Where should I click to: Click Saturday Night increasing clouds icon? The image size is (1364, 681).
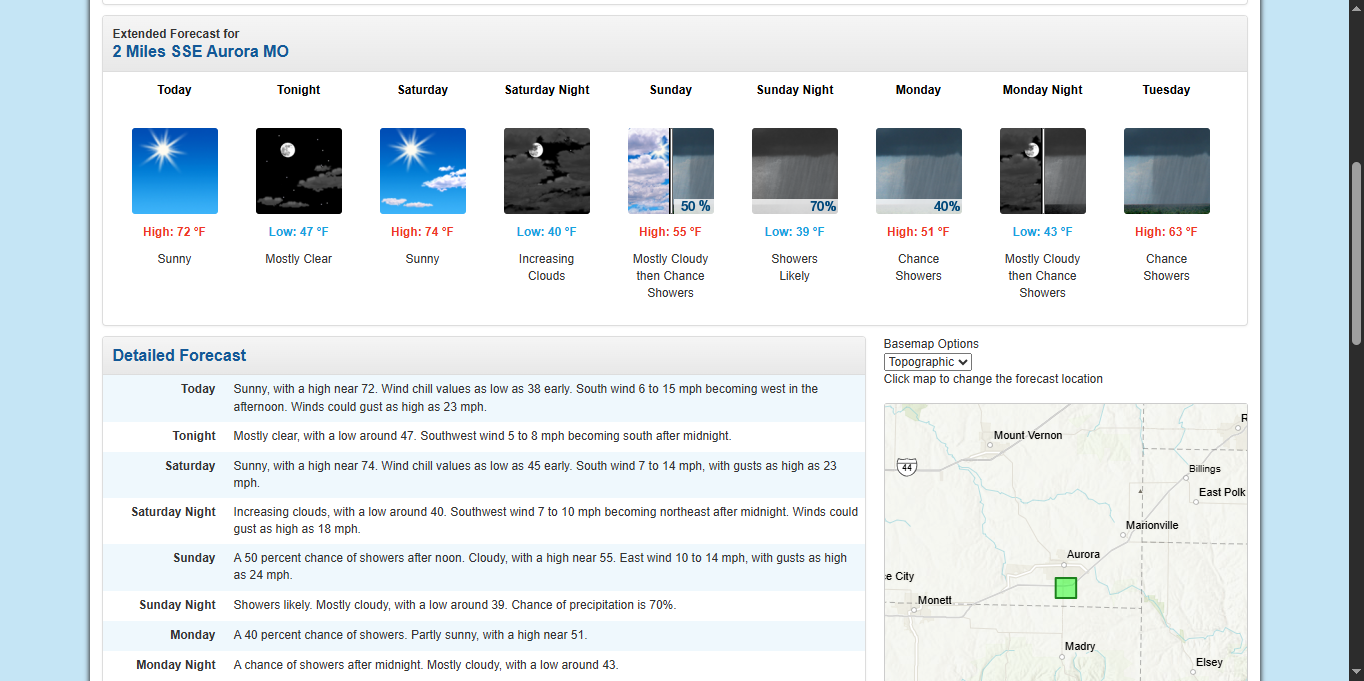(x=546, y=171)
